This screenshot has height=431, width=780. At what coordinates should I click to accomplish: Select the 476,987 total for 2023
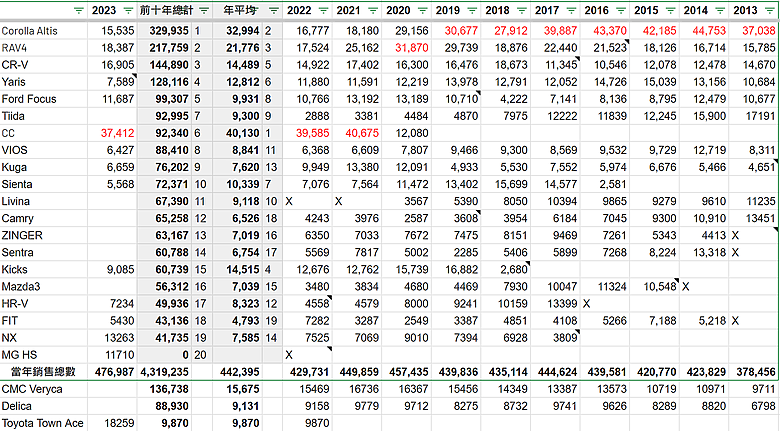(x=114, y=372)
